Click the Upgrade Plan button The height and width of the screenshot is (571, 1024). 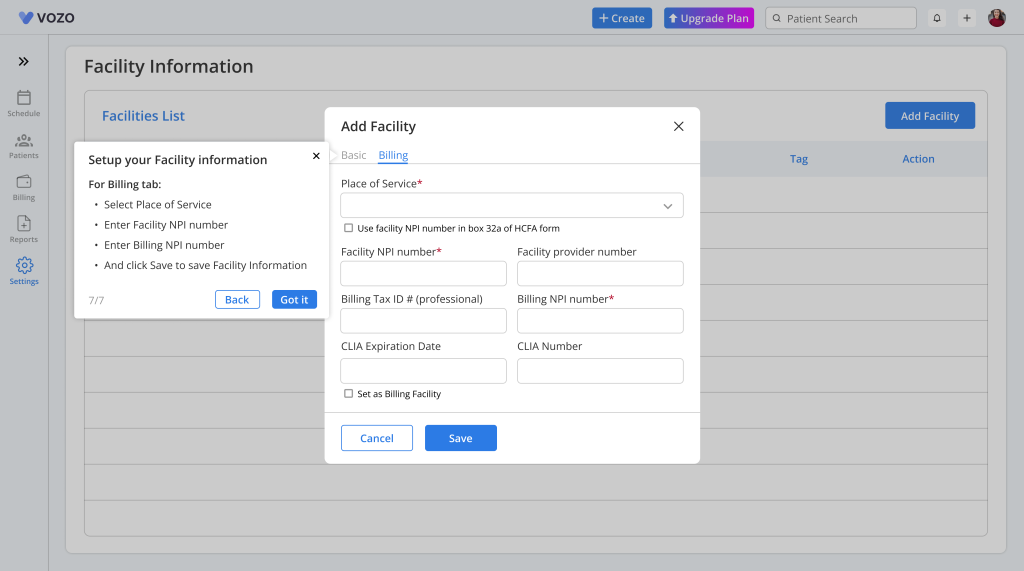pyautogui.click(x=709, y=18)
